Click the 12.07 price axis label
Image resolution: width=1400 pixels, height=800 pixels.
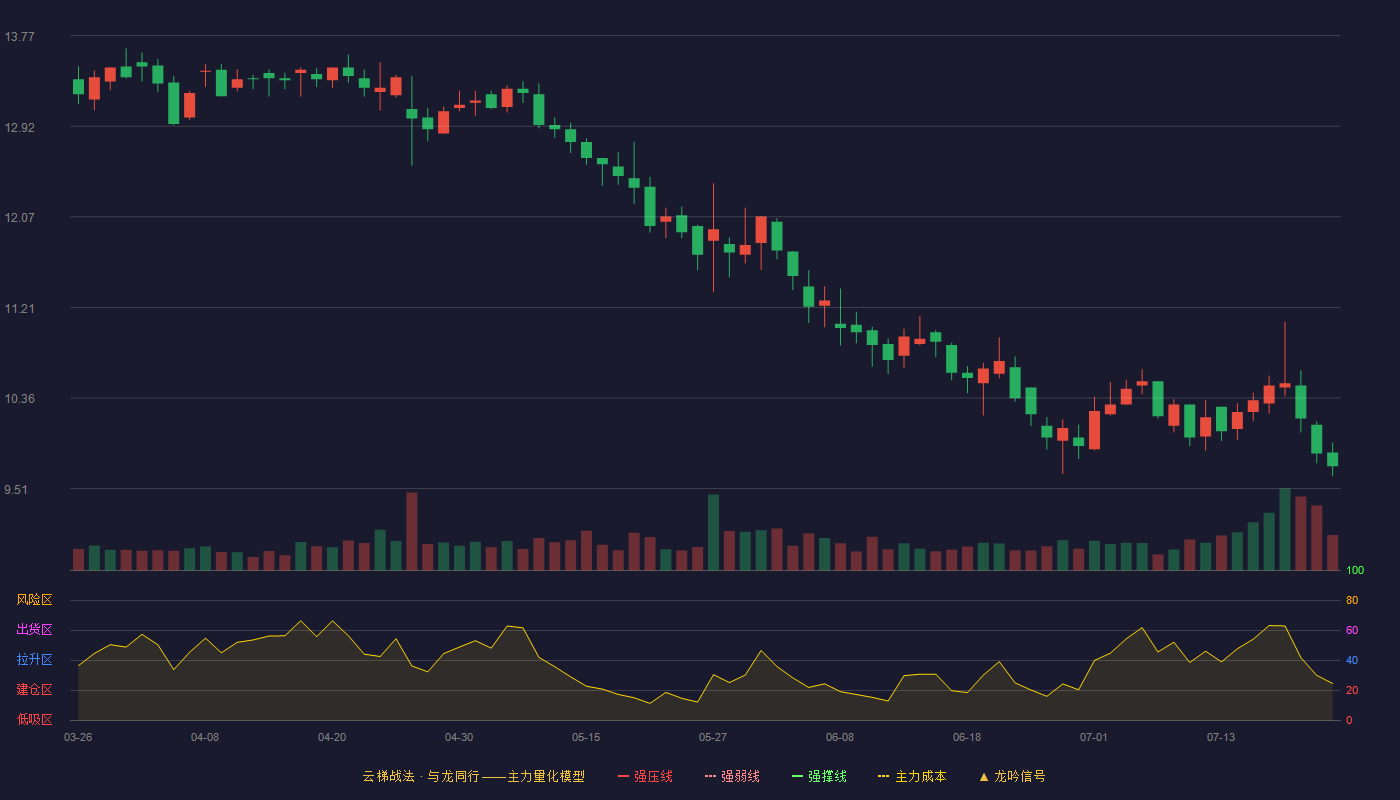pyautogui.click(x=19, y=218)
